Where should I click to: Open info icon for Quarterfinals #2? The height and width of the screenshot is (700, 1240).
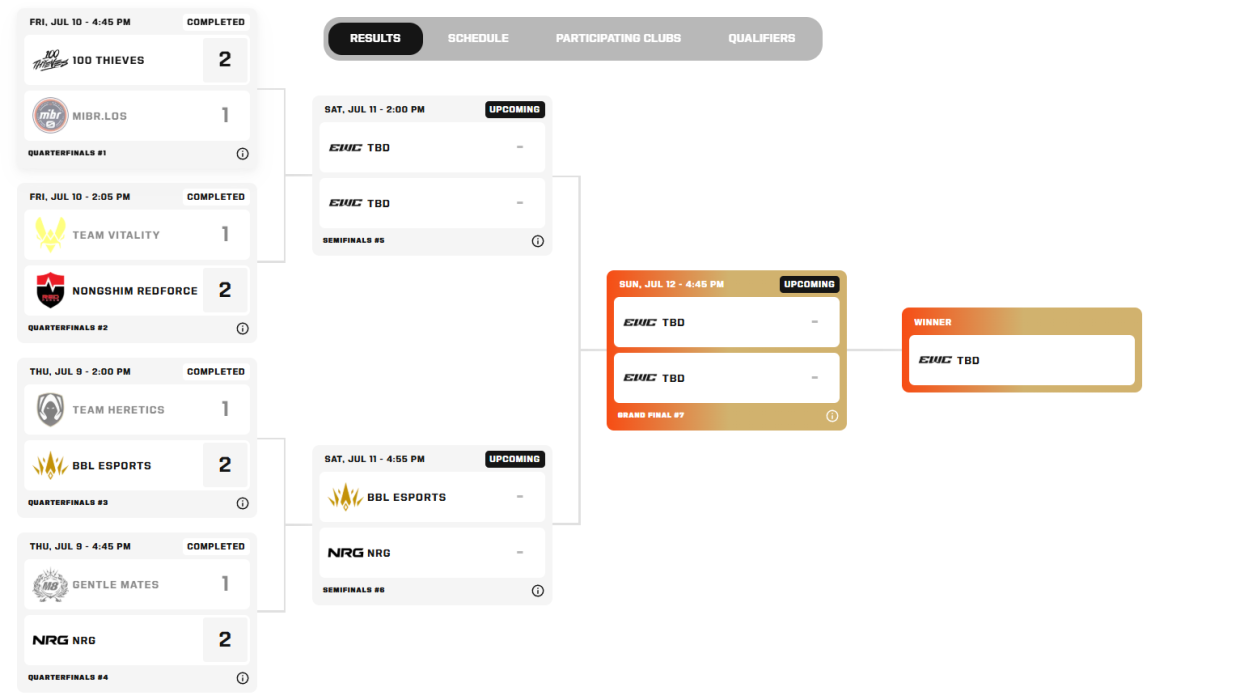pyautogui.click(x=242, y=329)
